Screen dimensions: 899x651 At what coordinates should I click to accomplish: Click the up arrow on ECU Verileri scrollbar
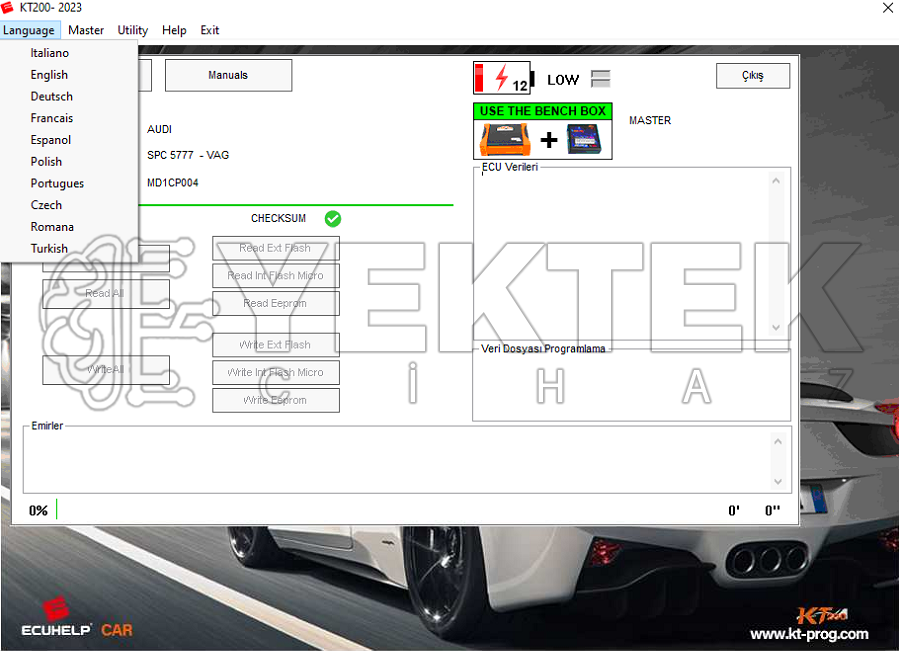777,180
